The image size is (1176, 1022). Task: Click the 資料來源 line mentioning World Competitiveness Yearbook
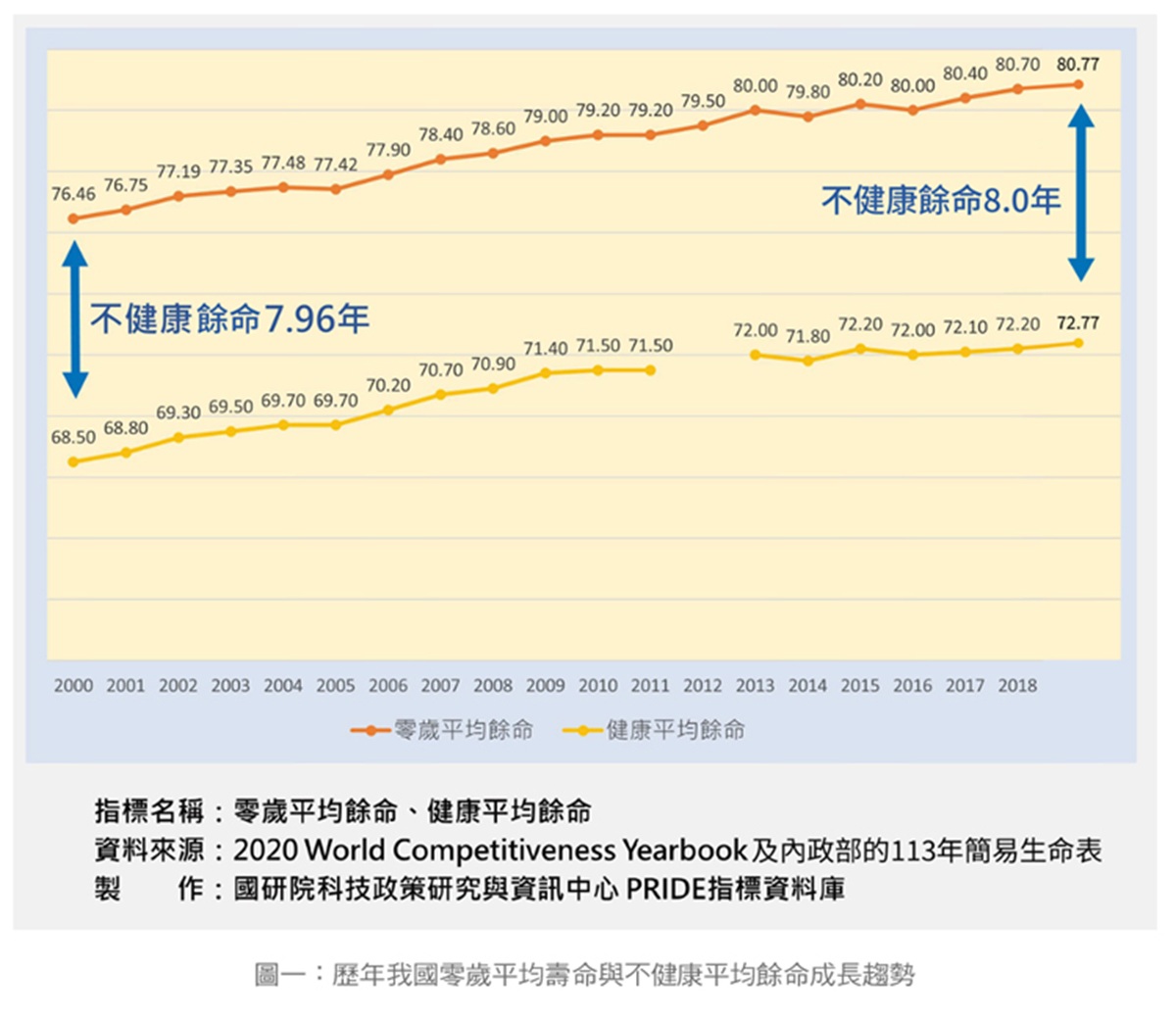598,850
